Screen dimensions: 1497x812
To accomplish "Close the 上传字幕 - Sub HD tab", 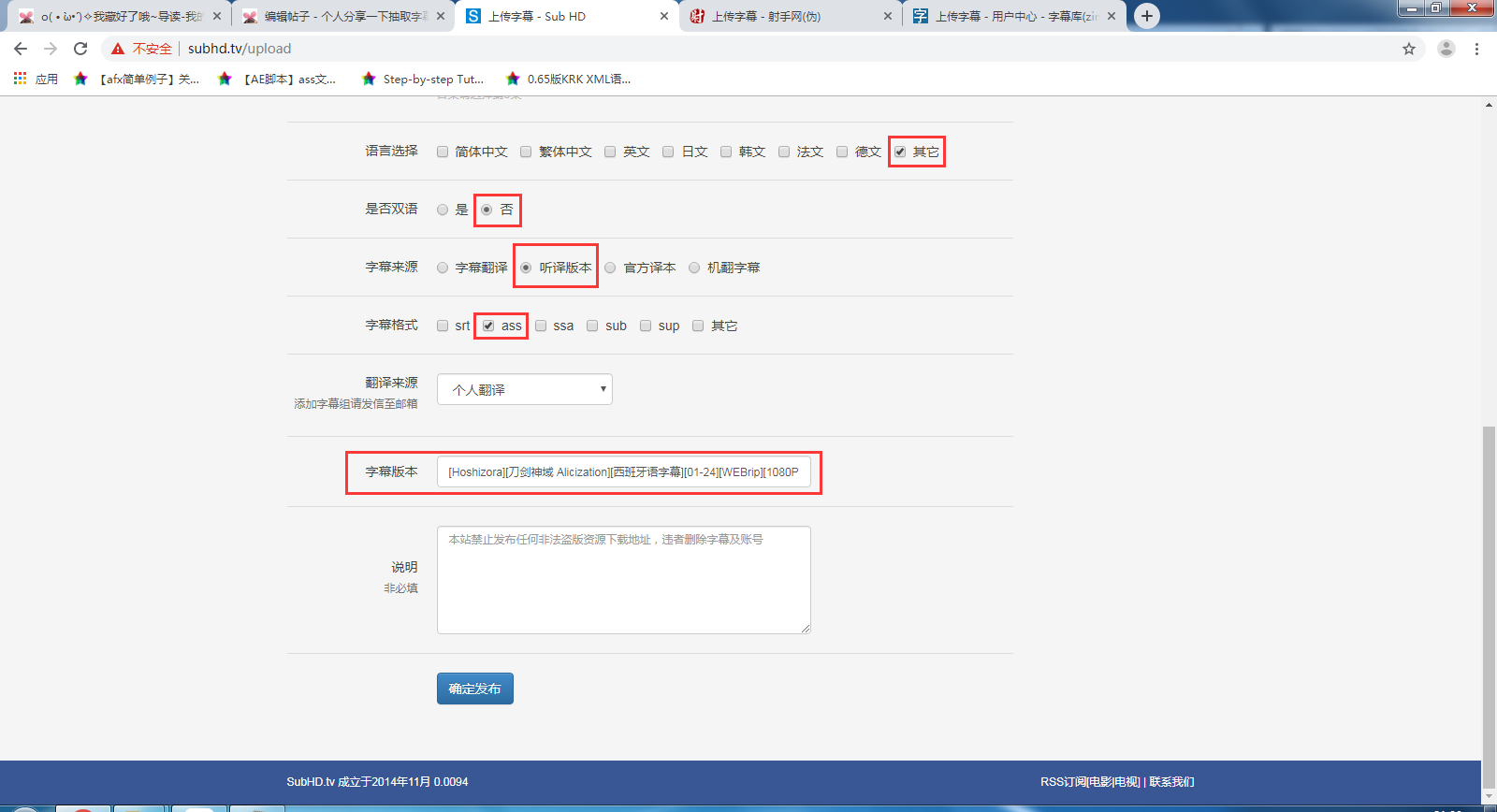I will (664, 16).
